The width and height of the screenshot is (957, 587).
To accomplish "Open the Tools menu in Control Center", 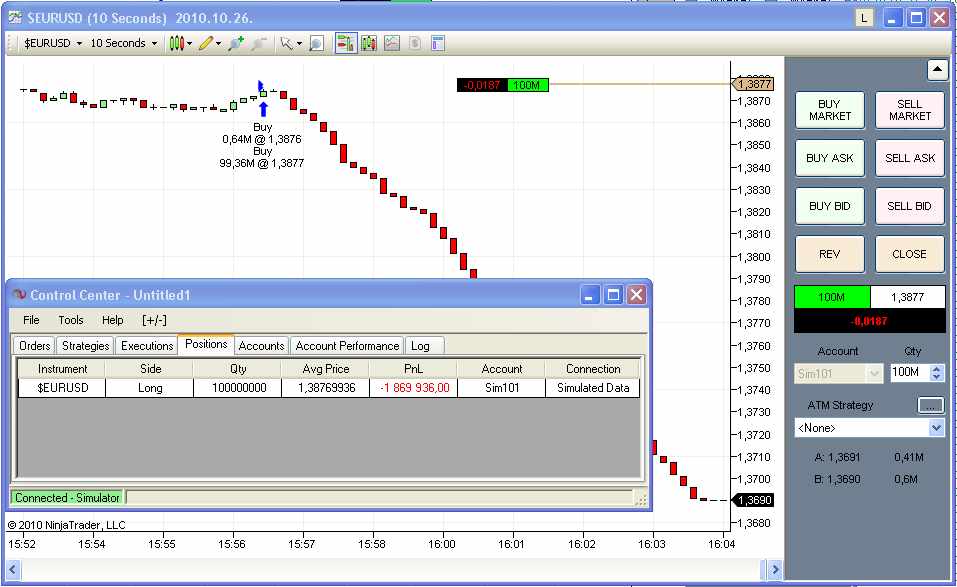I will click(x=71, y=320).
